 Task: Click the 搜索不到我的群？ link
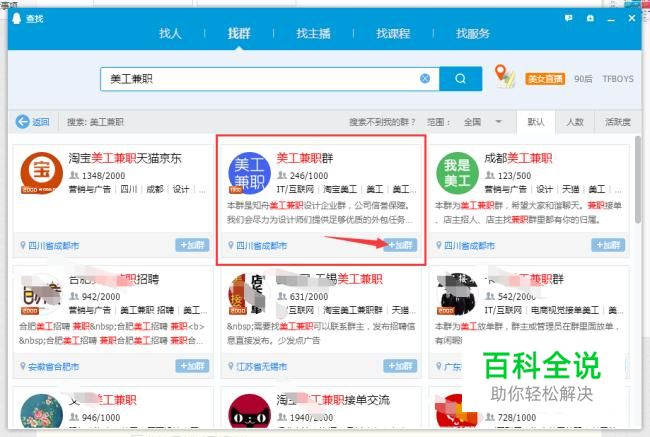[x=382, y=122]
